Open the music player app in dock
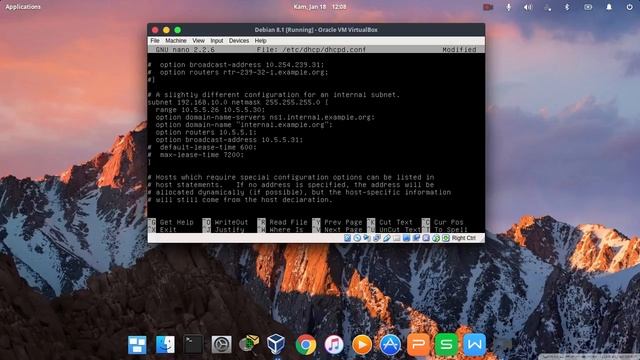This screenshot has width=640, height=360. tap(334, 344)
